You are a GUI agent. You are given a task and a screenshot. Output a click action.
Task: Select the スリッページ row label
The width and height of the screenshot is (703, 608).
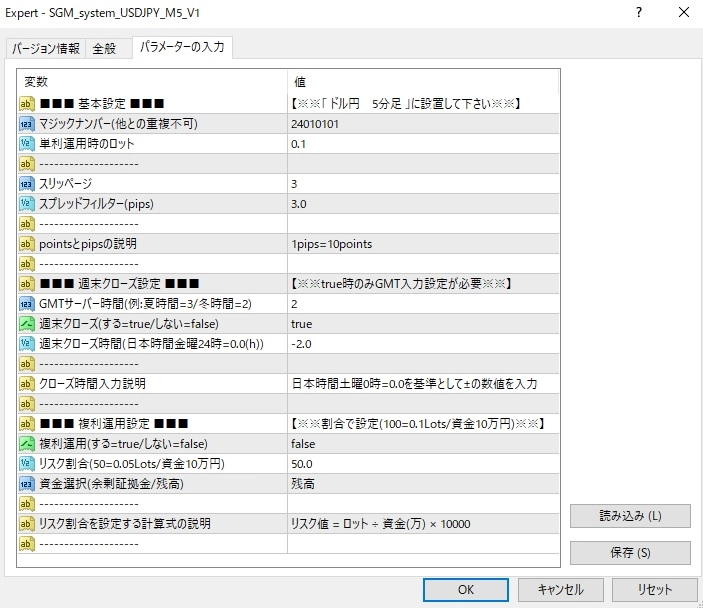(65, 184)
